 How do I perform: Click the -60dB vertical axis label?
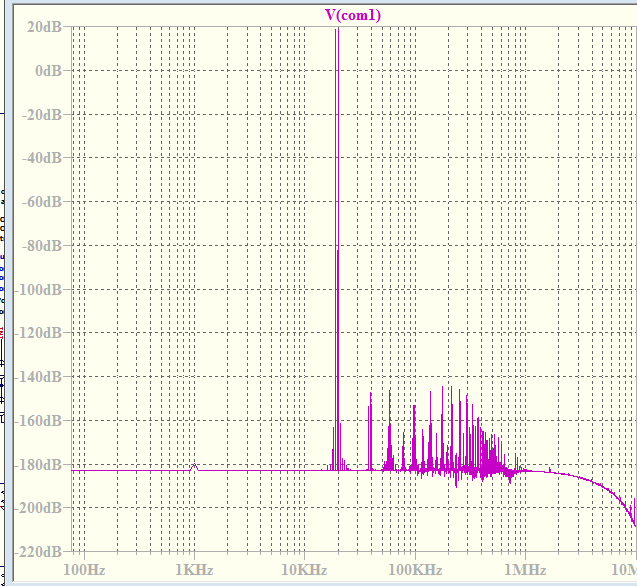pyautogui.click(x=41, y=202)
